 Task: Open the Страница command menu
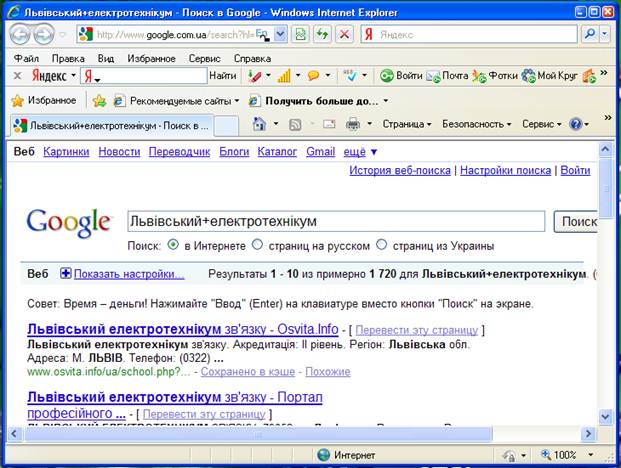tap(407, 124)
